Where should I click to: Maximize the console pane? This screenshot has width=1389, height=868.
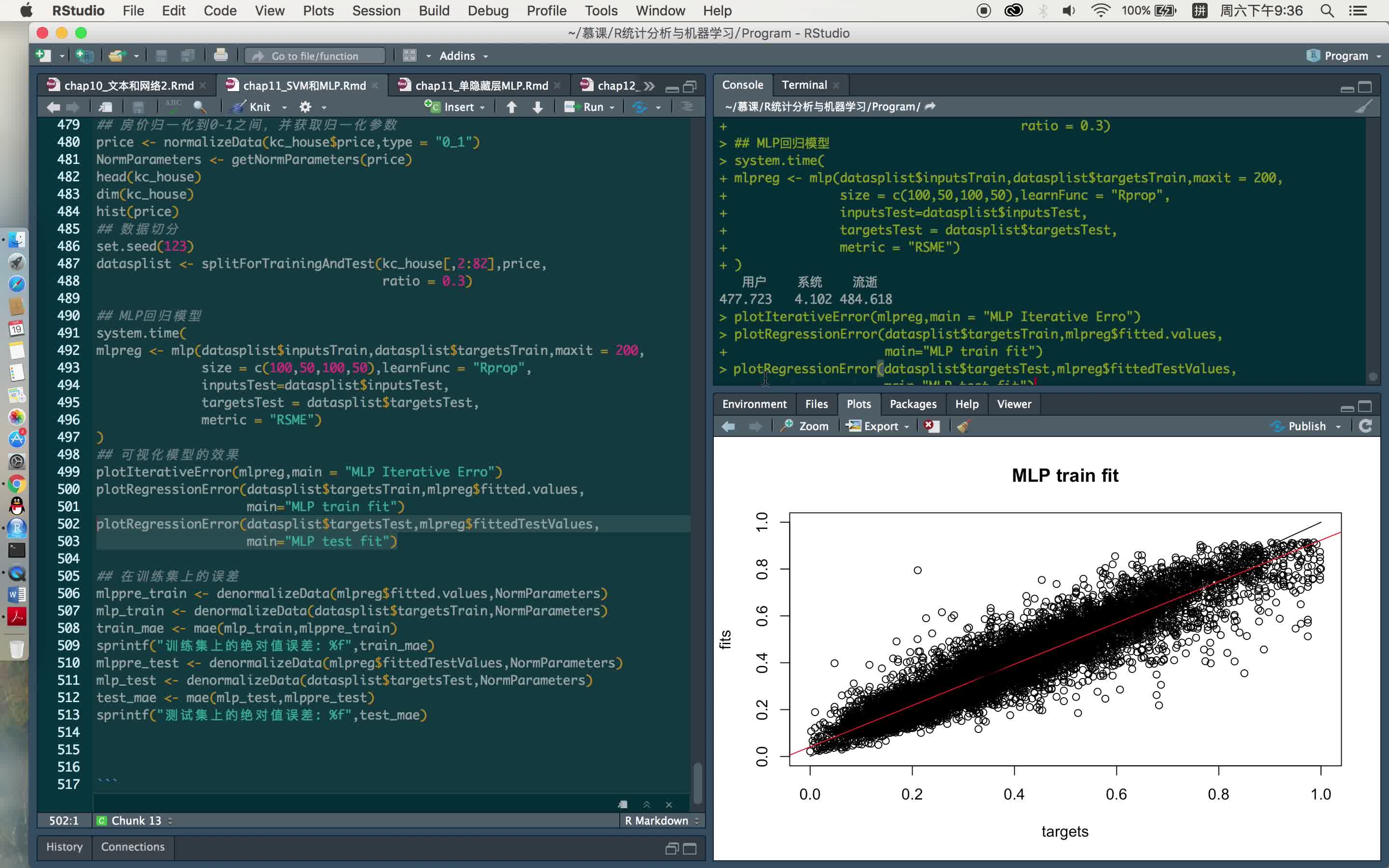pyautogui.click(x=1365, y=87)
